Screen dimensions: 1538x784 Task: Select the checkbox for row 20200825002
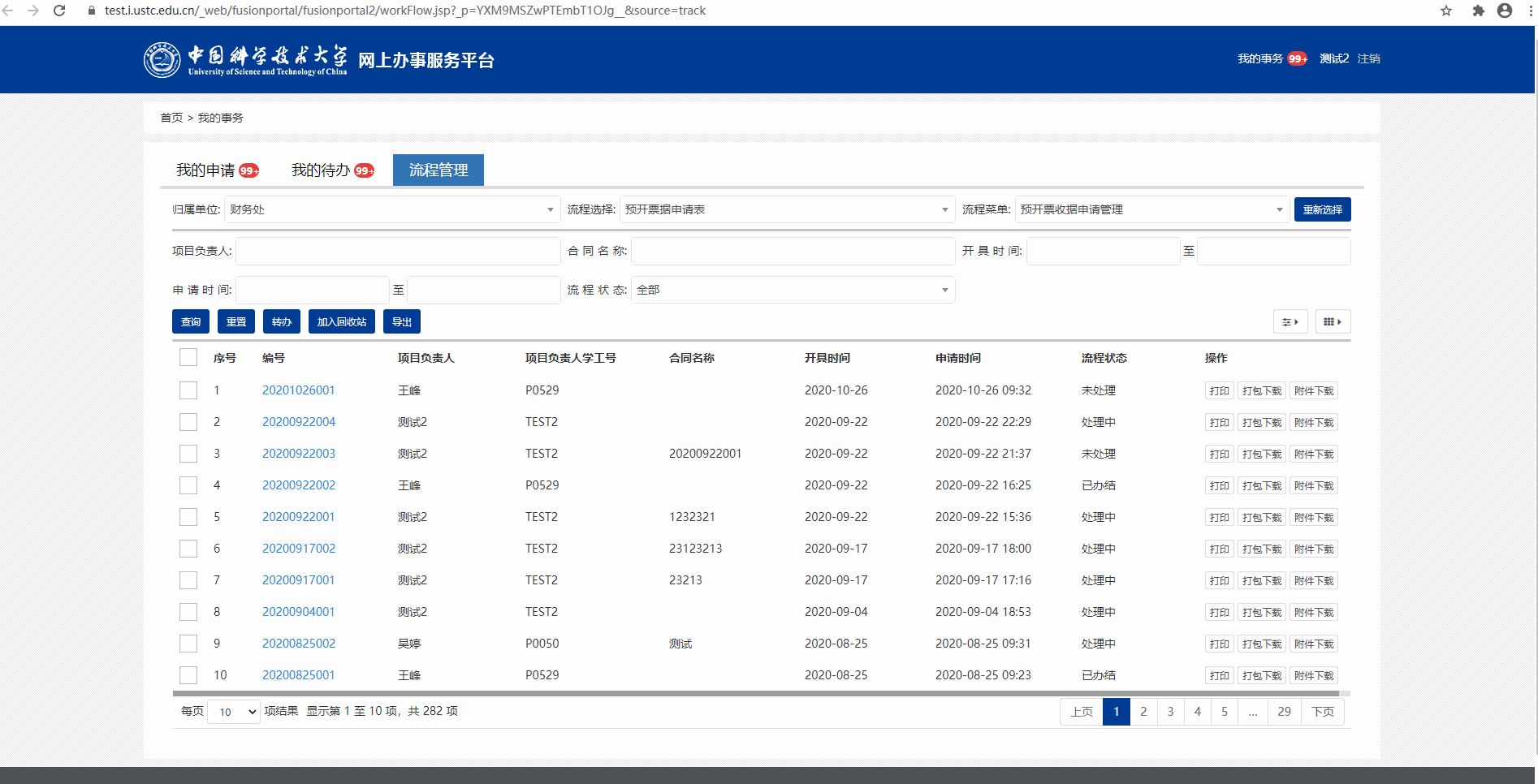188,644
